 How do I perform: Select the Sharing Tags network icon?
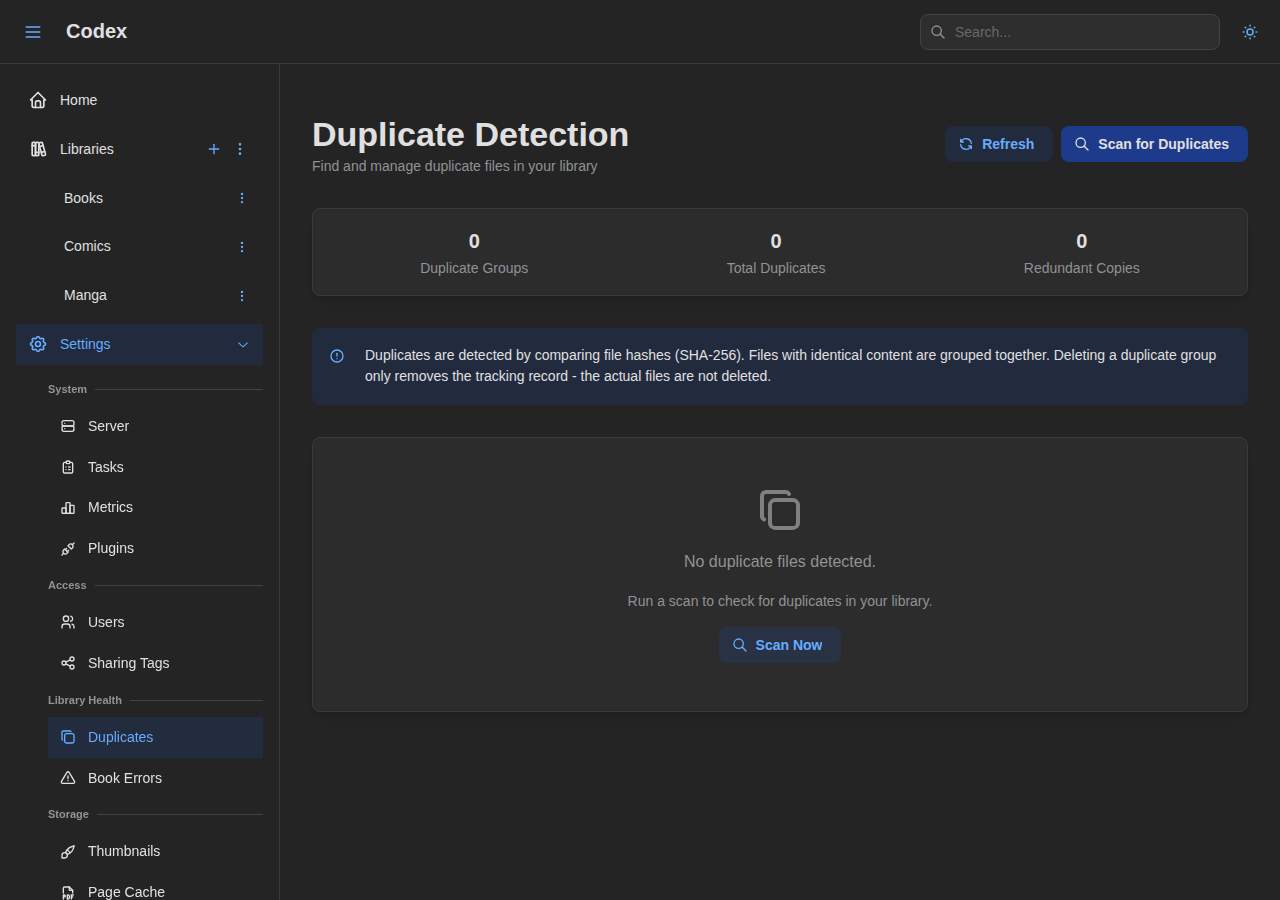67,663
